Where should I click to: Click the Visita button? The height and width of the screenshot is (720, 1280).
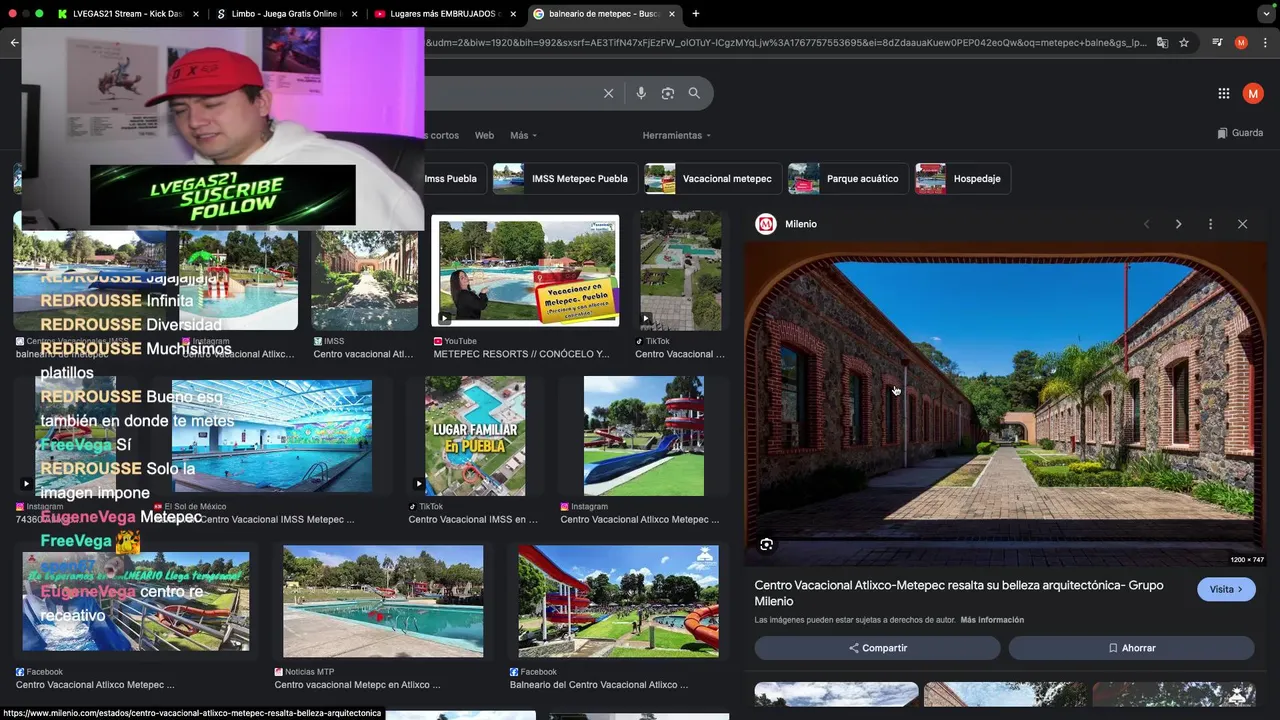click(x=1226, y=589)
